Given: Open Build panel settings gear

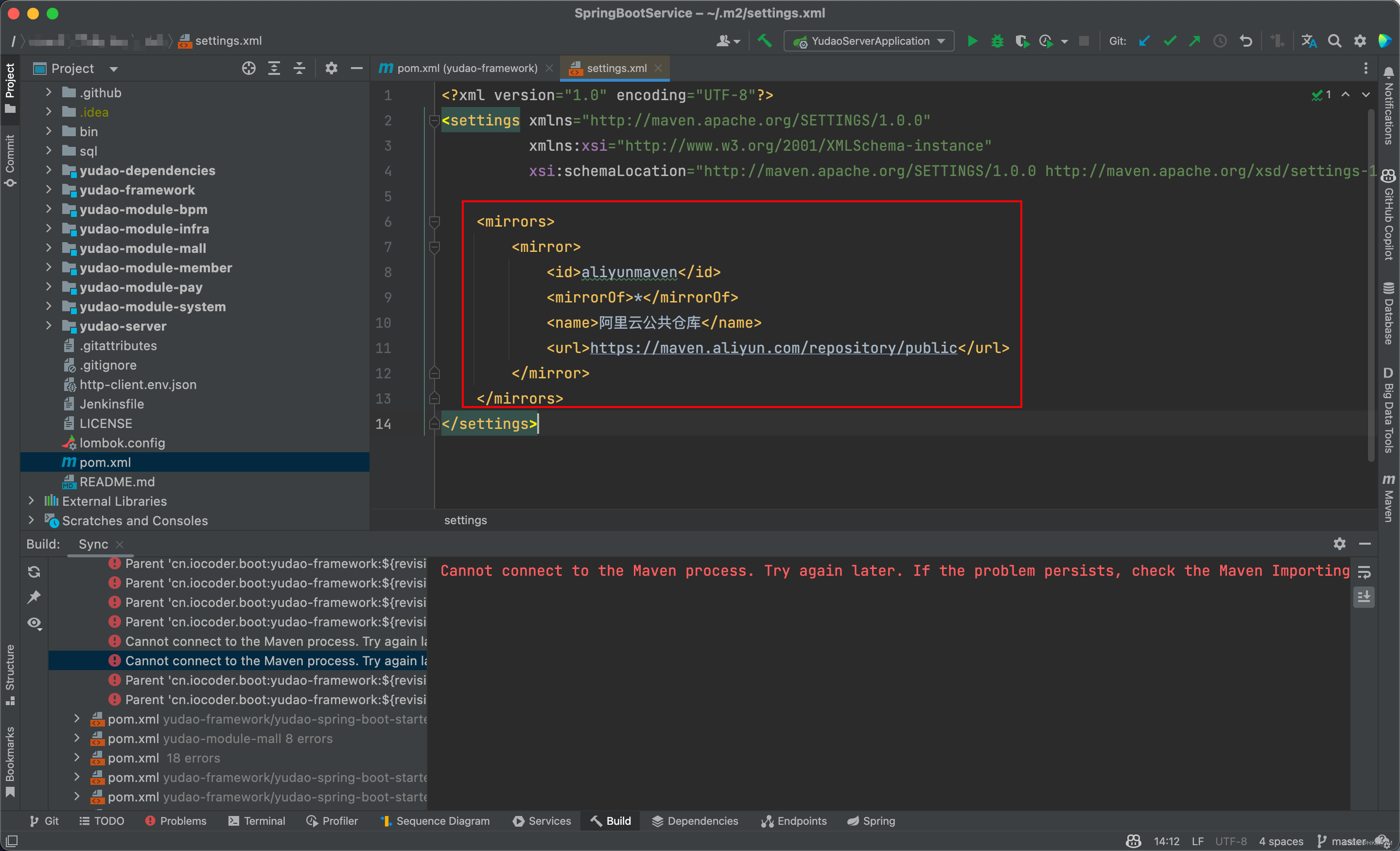Looking at the screenshot, I should (x=1339, y=544).
